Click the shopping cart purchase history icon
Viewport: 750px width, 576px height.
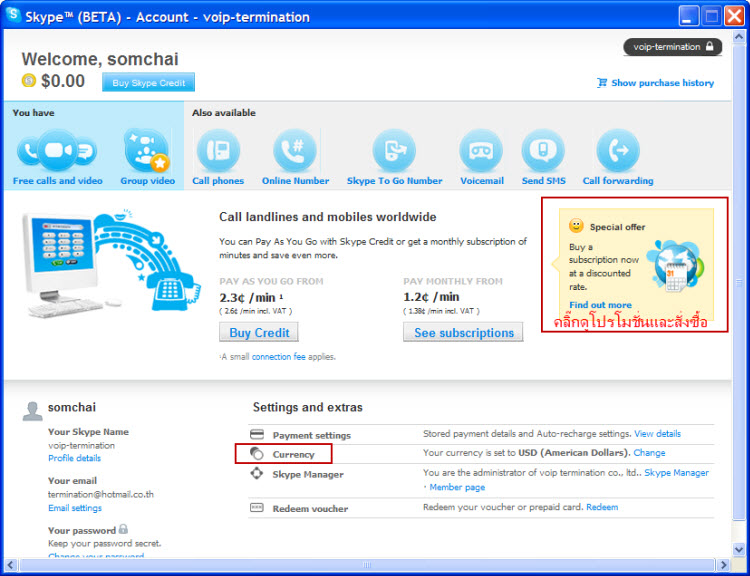point(601,83)
